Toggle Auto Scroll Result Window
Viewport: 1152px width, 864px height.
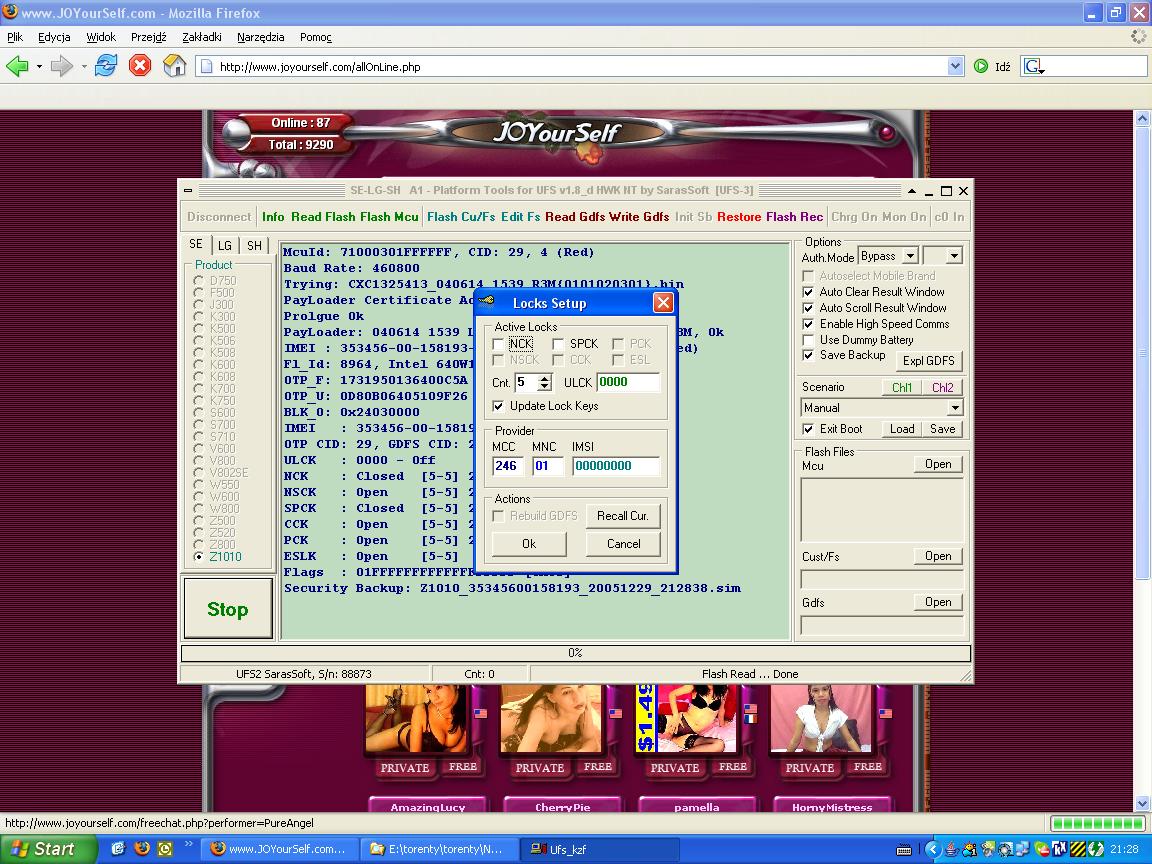tap(808, 308)
